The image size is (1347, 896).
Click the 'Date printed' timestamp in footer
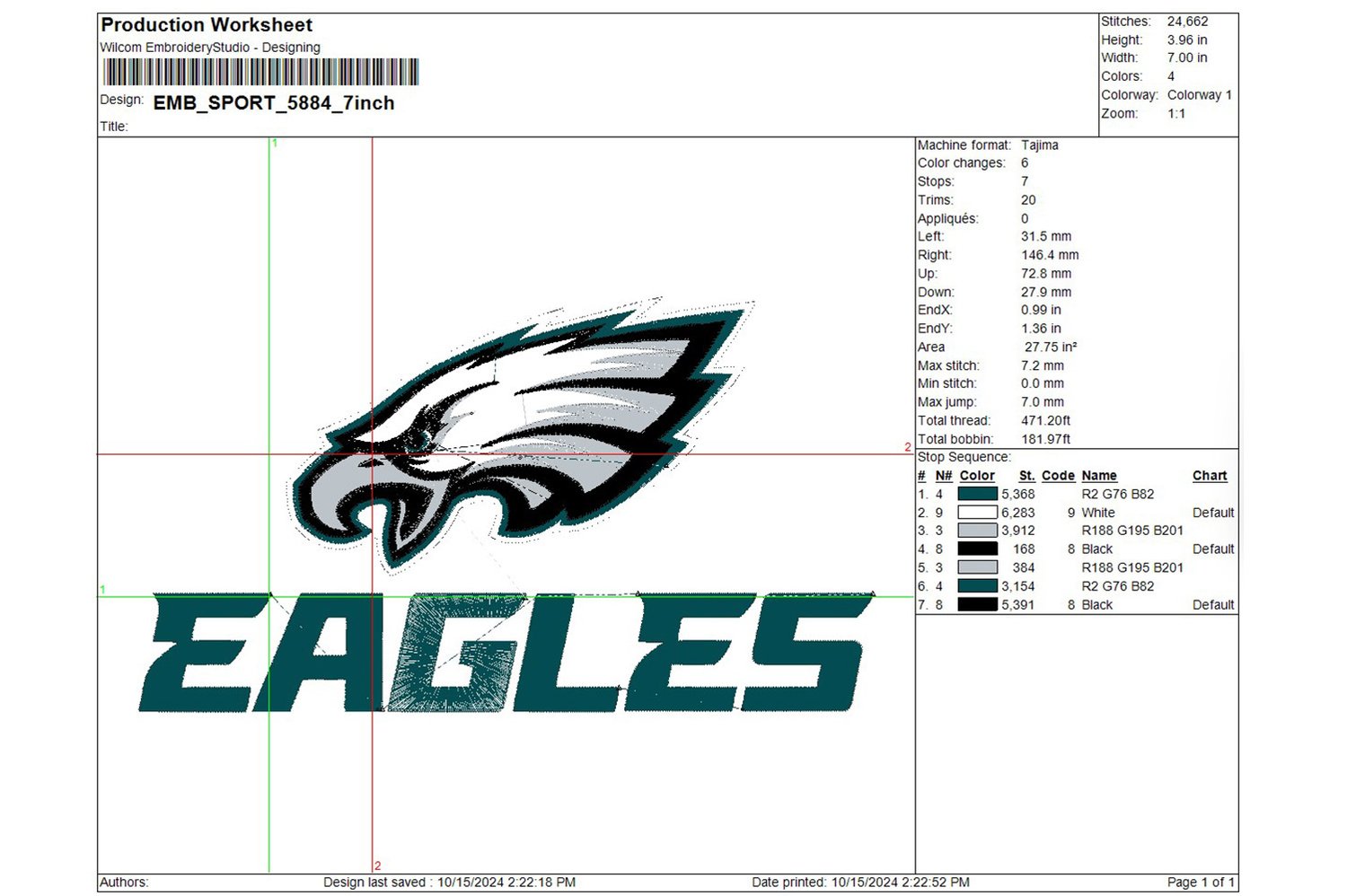click(x=860, y=883)
